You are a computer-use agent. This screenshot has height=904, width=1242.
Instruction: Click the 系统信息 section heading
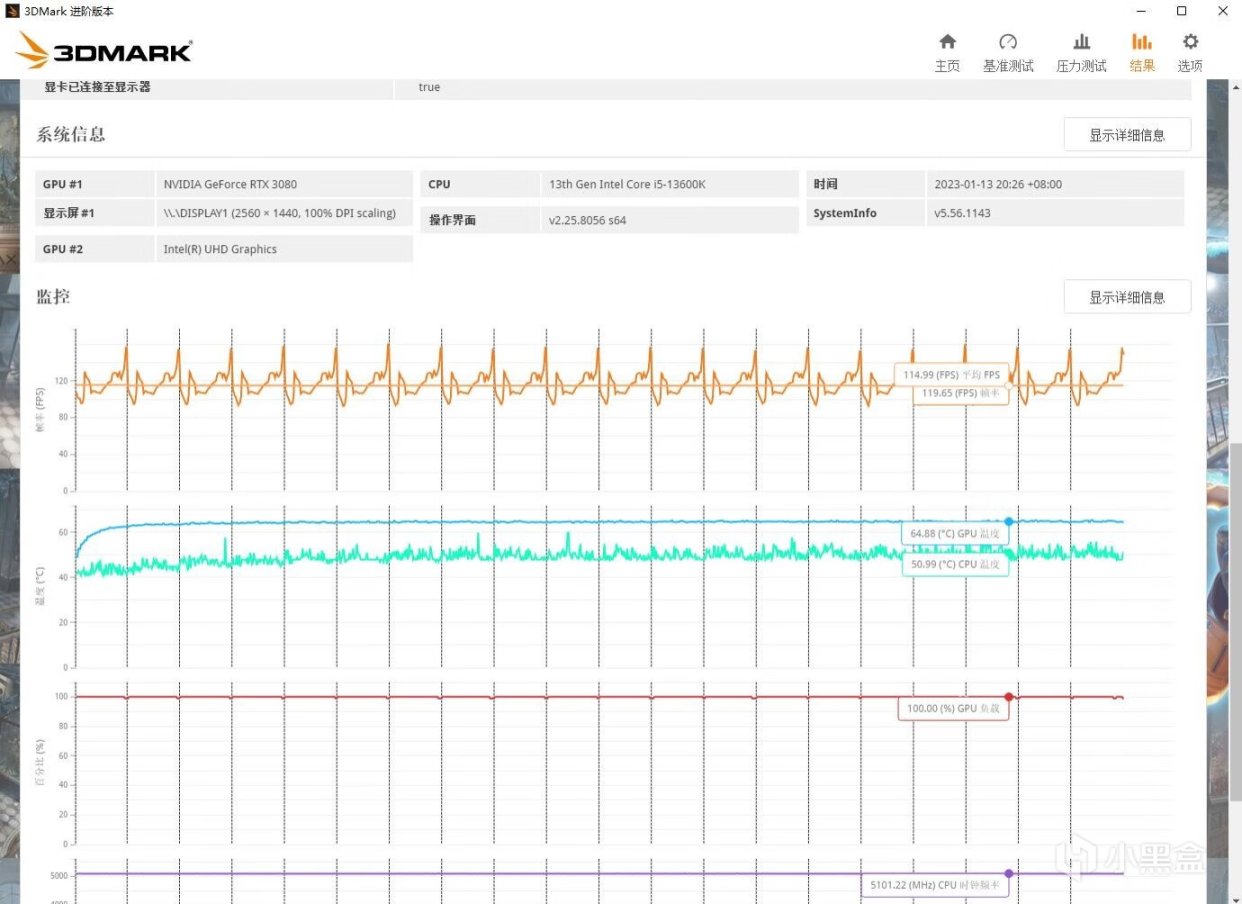(x=71, y=134)
